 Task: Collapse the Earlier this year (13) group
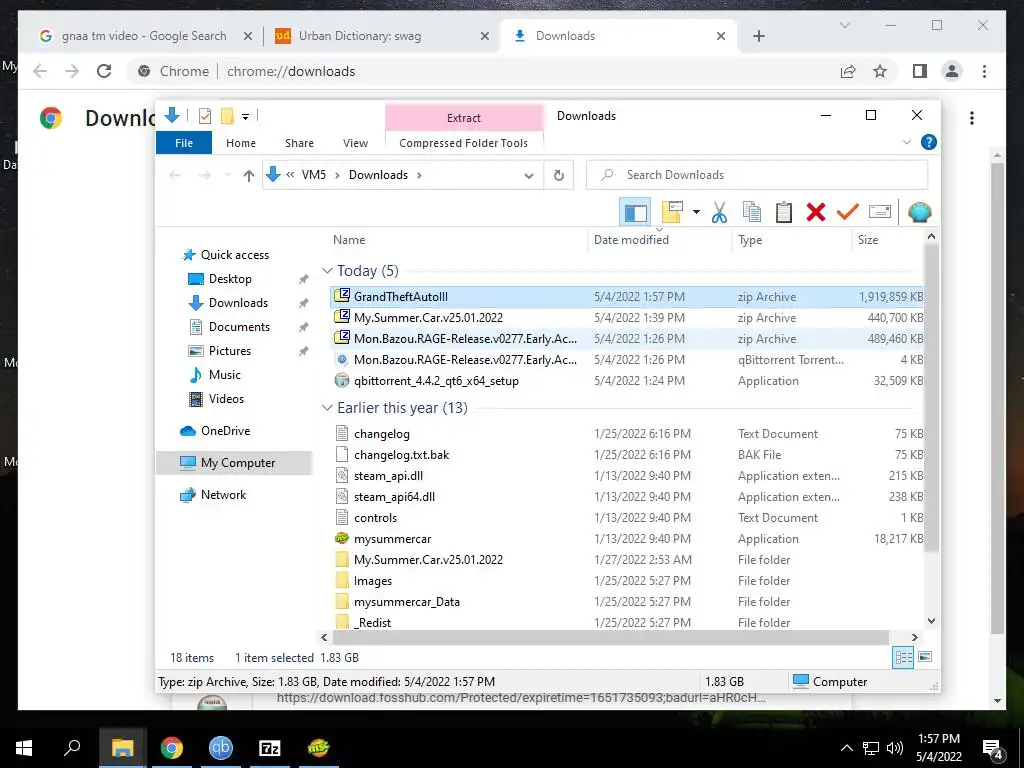[327, 408]
